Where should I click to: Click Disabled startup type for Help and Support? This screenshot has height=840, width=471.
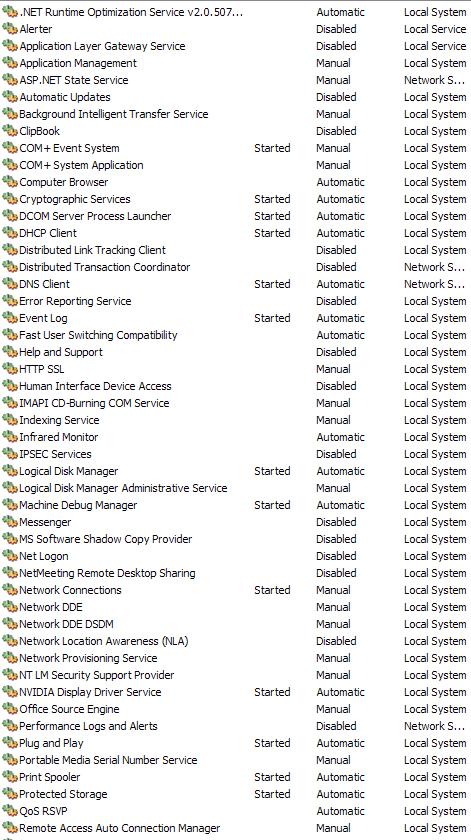pyautogui.click(x=336, y=352)
